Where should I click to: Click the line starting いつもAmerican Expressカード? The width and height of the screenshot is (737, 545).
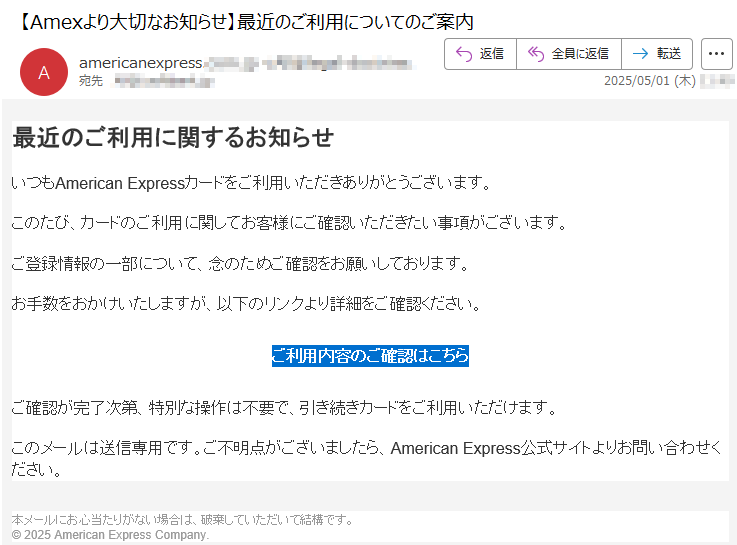click(251, 183)
